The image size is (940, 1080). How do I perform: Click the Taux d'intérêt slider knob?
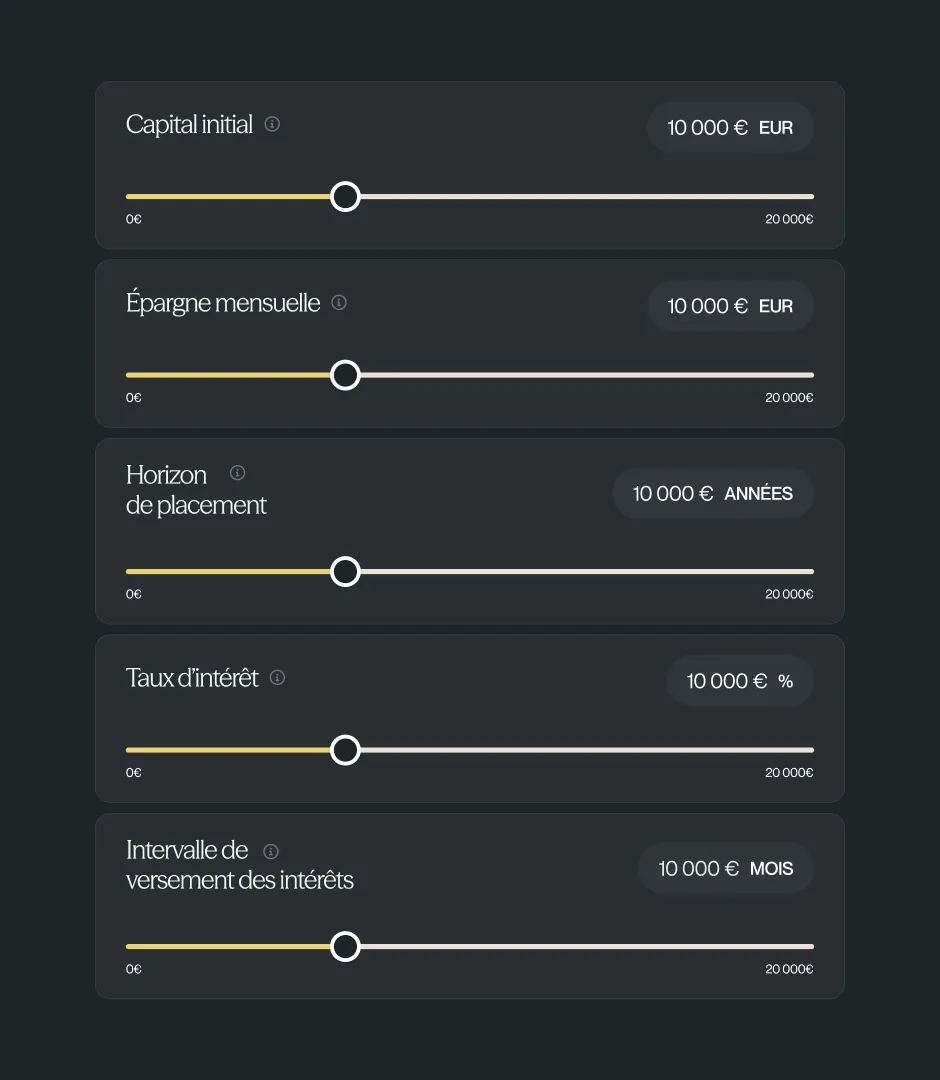point(345,750)
